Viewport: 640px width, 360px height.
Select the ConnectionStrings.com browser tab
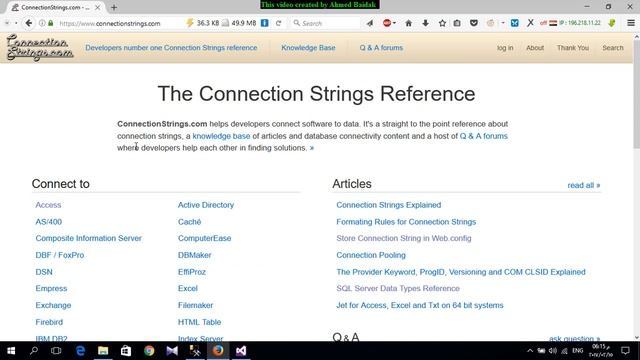click(x=55, y=7)
